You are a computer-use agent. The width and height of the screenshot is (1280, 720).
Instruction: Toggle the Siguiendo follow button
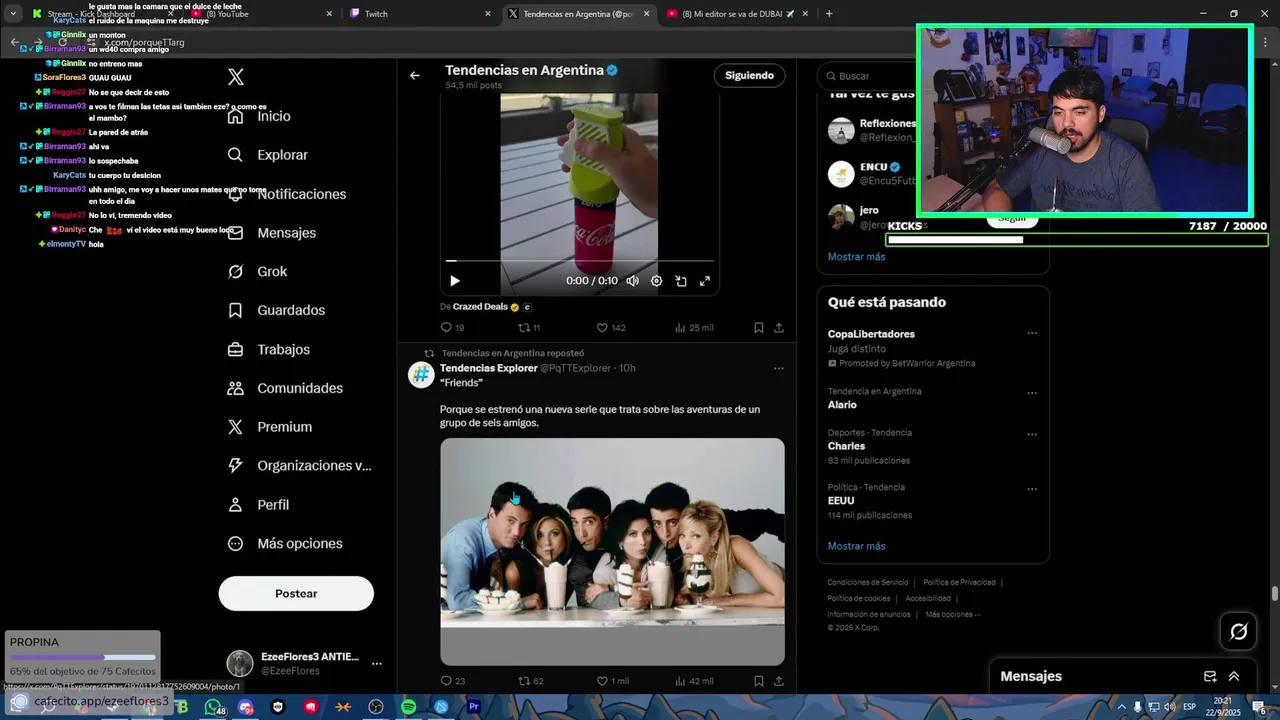point(749,75)
